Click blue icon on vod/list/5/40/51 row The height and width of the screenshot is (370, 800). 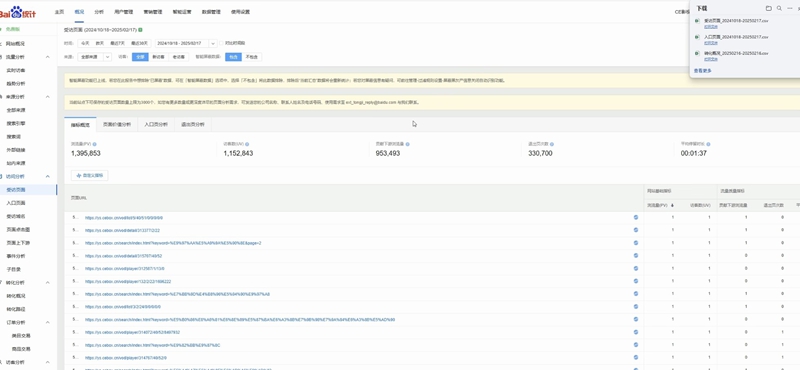coord(636,217)
